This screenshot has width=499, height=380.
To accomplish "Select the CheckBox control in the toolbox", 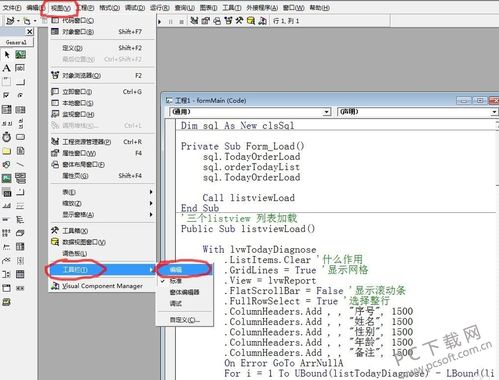I will 7,96.
